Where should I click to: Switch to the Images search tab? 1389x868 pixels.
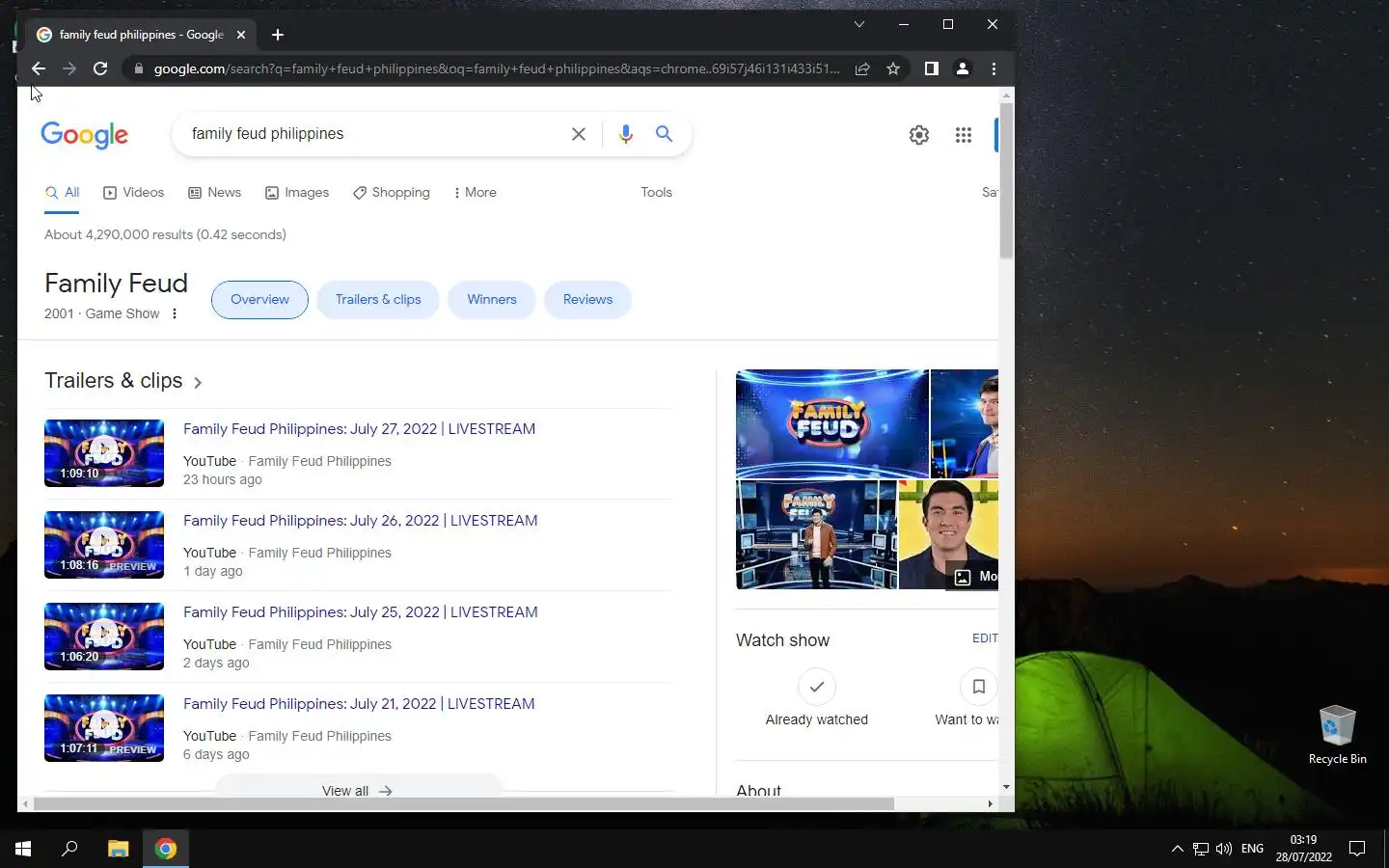(297, 192)
